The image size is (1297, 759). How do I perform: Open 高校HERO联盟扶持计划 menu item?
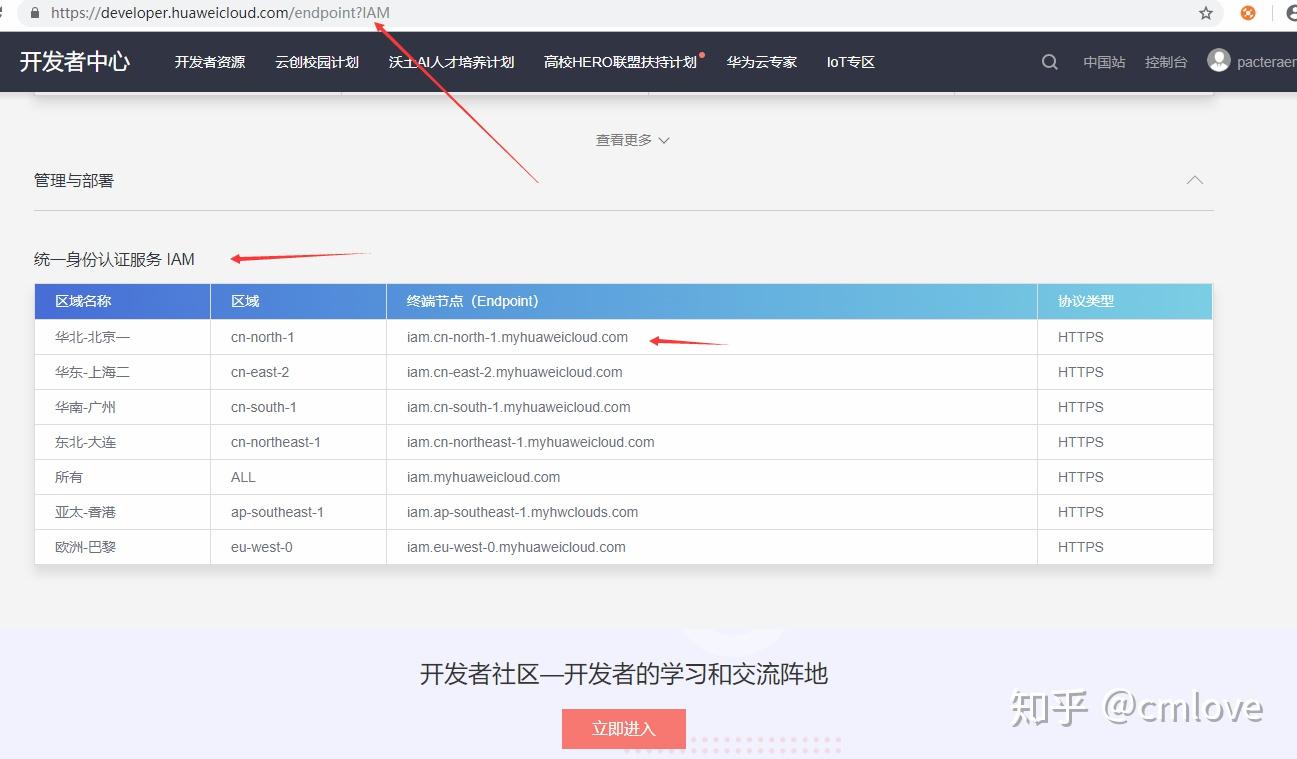click(x=620, y=62)
